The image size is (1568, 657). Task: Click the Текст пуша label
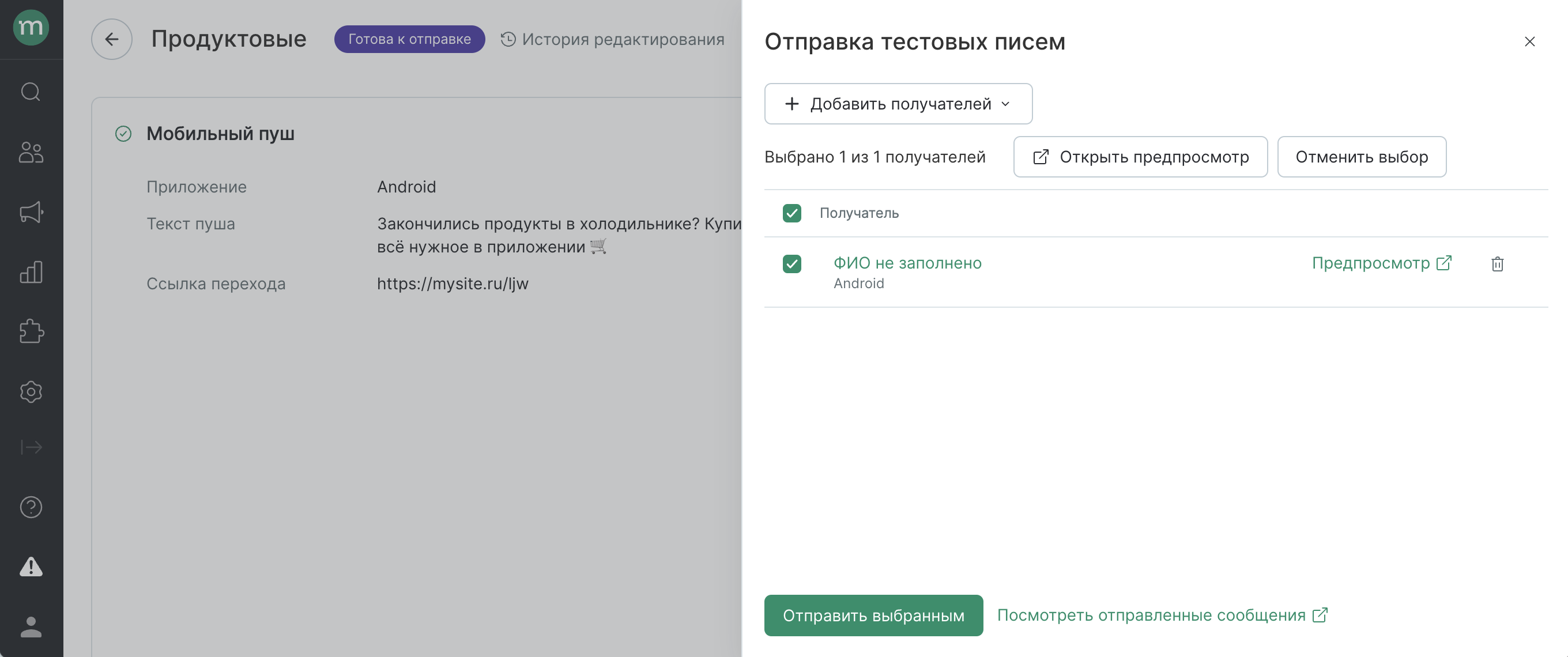tap(190, 224)
